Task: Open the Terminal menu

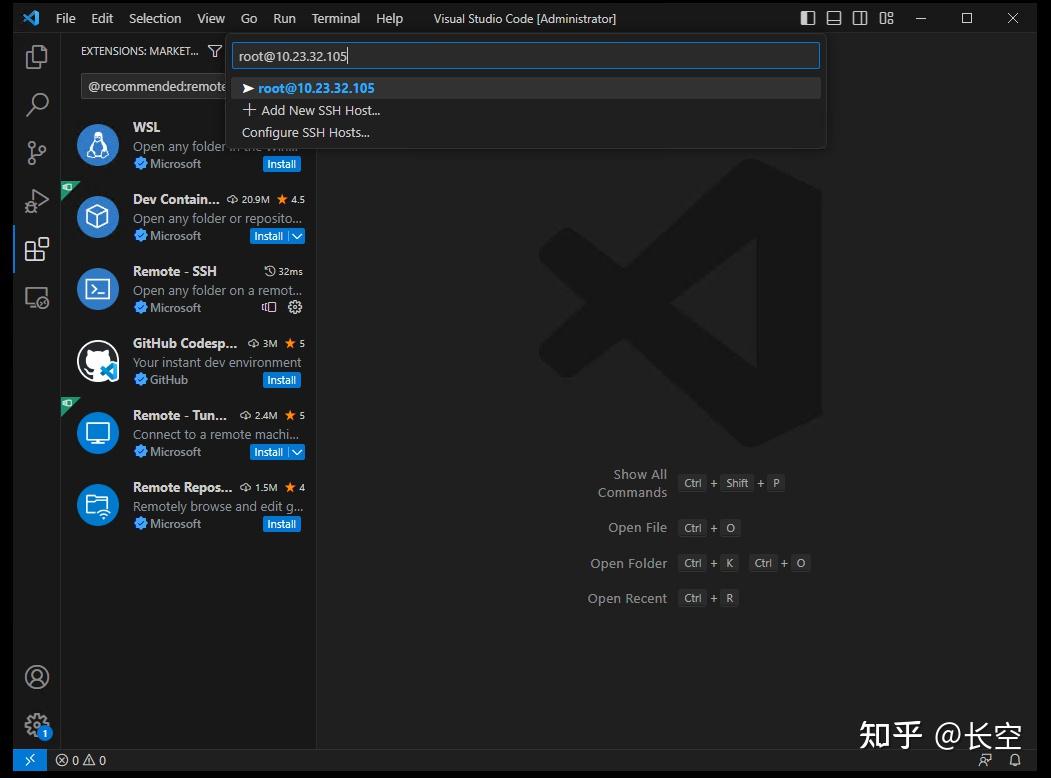Action: pos(335,18)
